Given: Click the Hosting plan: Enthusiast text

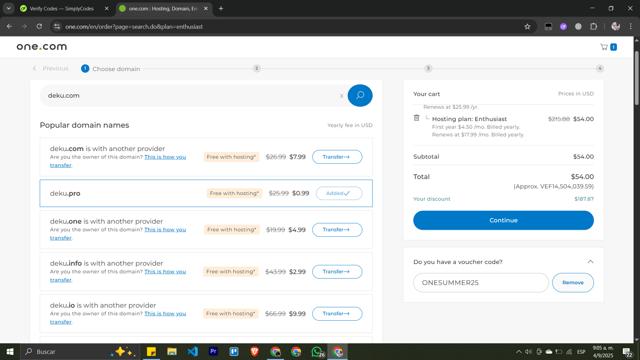Looking at the screenshot, I should click(469, 119).
